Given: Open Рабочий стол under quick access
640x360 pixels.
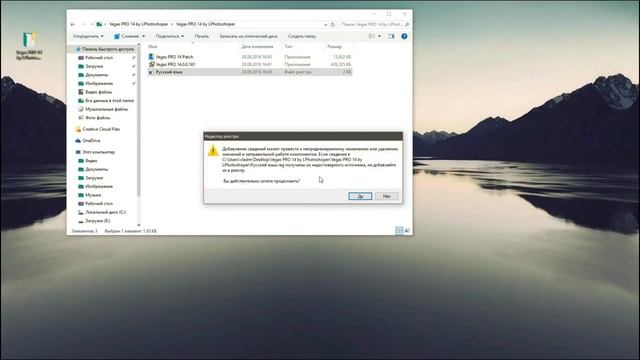Looking at the screenshot, I should pos(99,58).
